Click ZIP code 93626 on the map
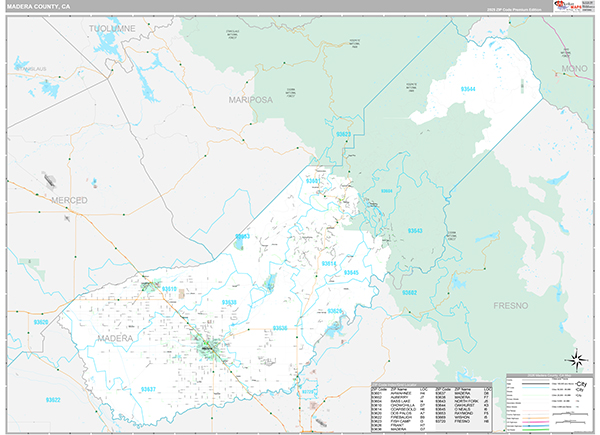Viewport: 600px width, 435px height. [334, 311]
